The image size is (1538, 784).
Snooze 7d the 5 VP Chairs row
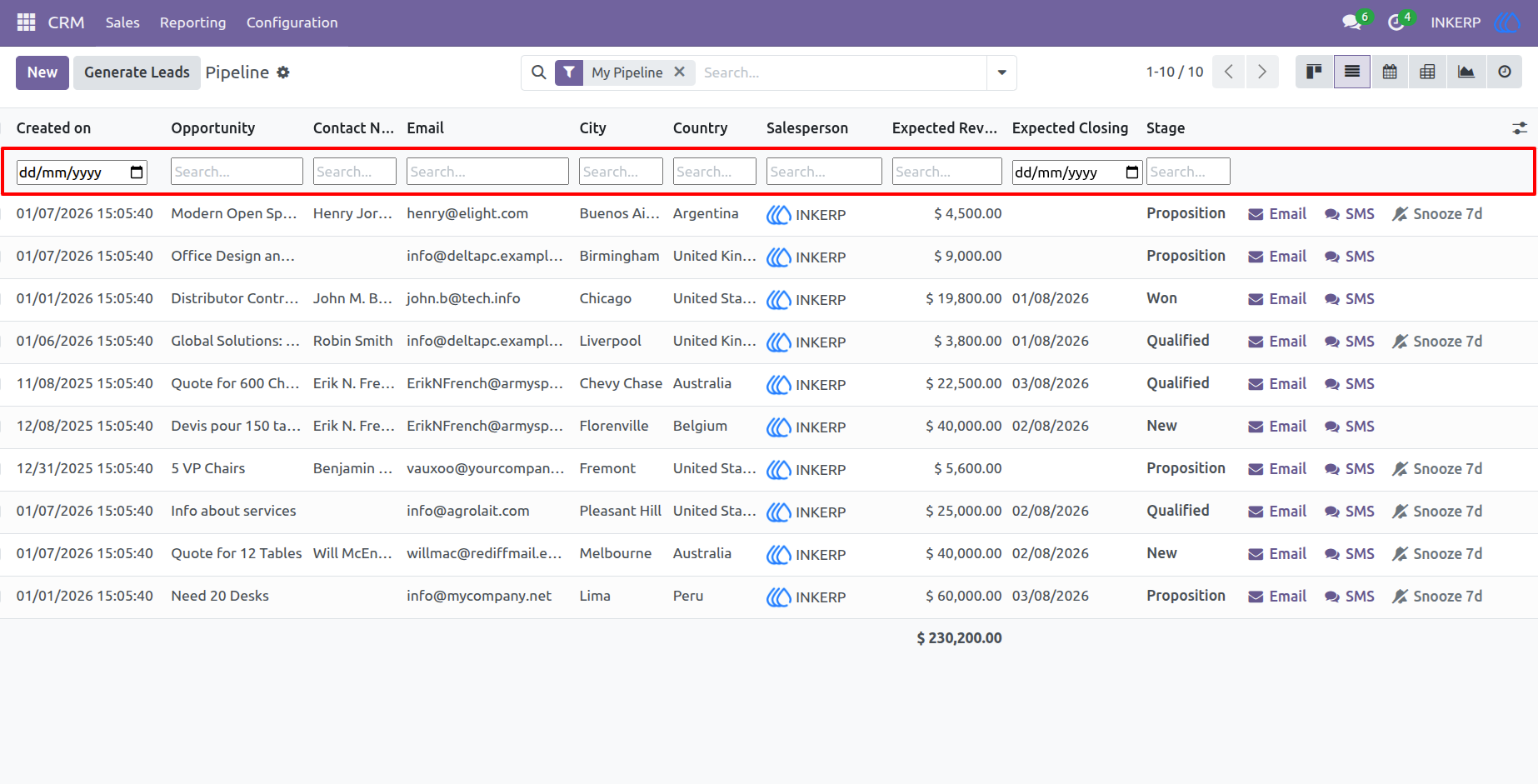tap(1437, 469)
